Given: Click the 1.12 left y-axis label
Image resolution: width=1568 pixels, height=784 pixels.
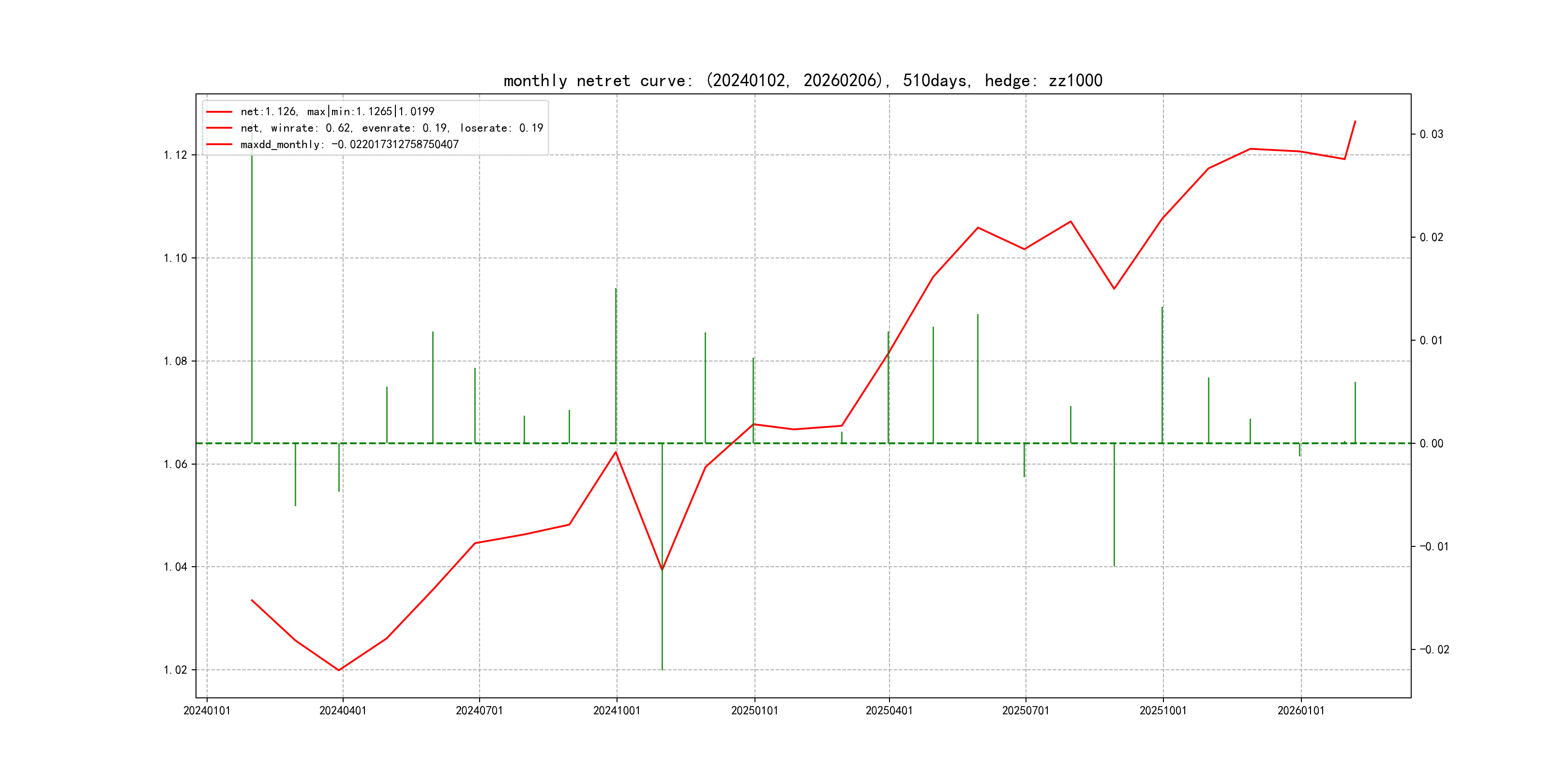Looking at the screenshot, I should click(175, 155).
